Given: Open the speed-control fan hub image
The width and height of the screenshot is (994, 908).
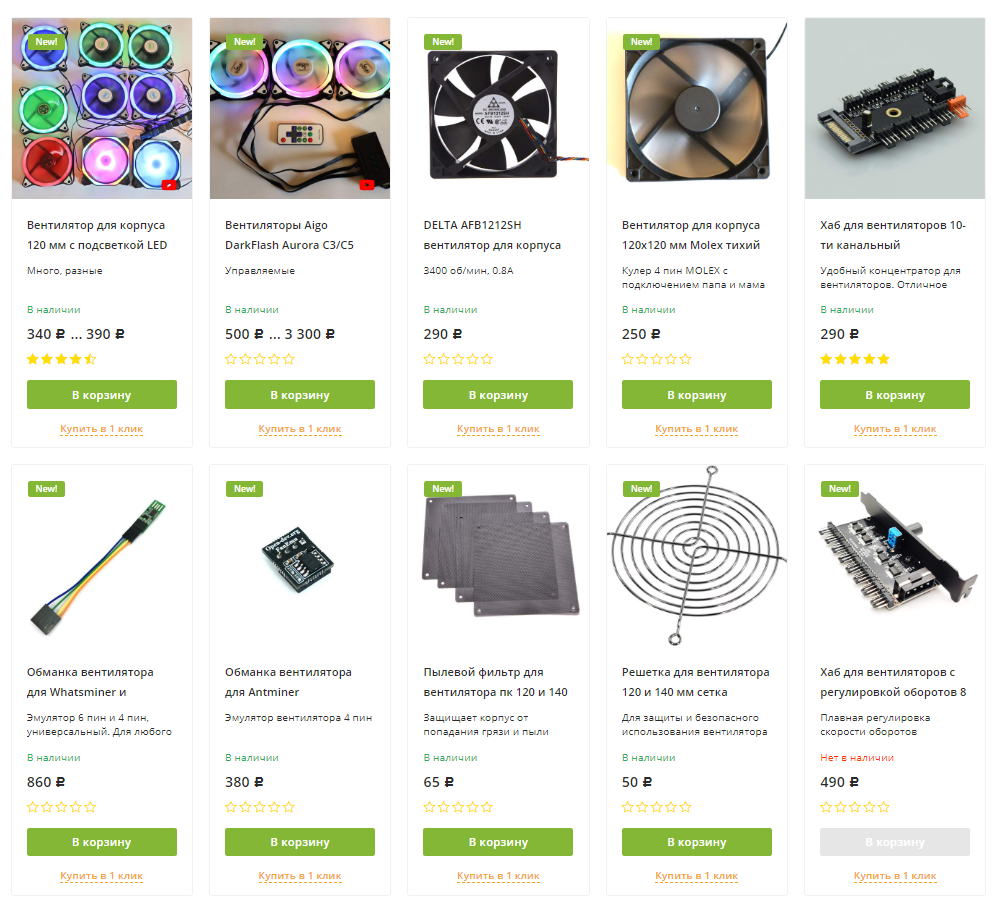Looking at the screenshot, I should click(x=894, y=555).
